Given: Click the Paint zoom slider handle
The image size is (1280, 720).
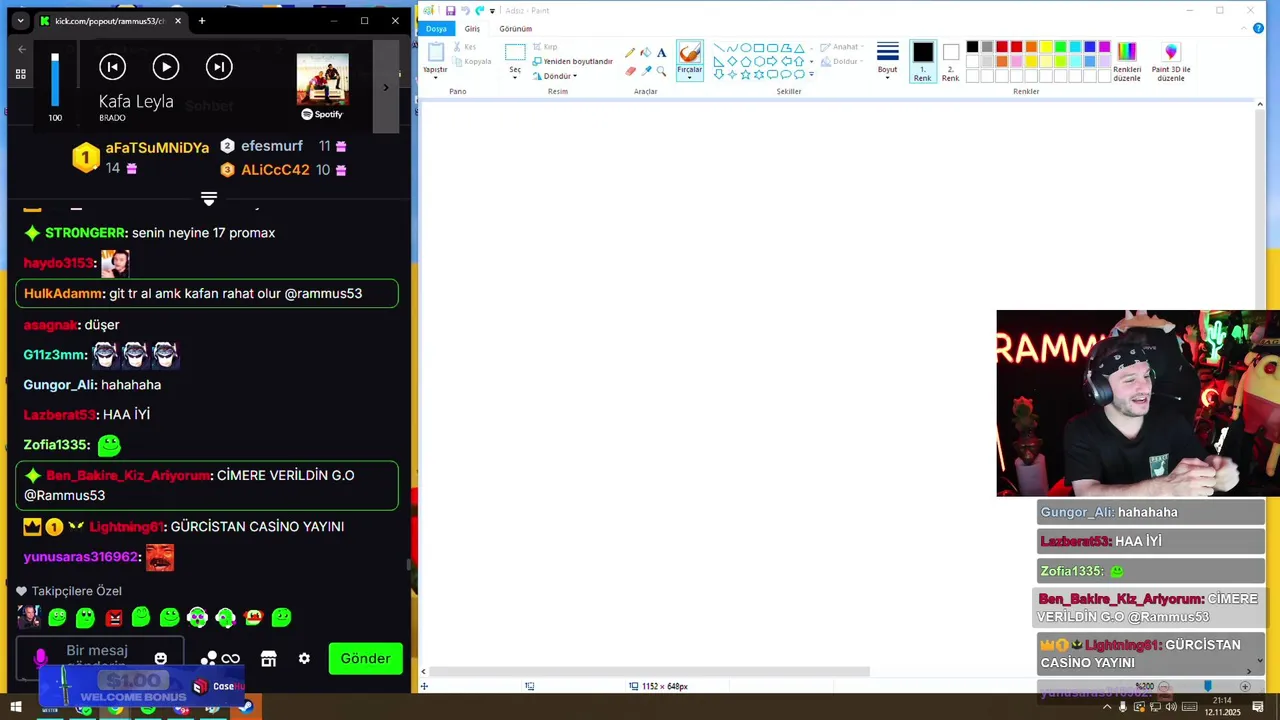Looking at the screenshot, I should point(1207,686).
